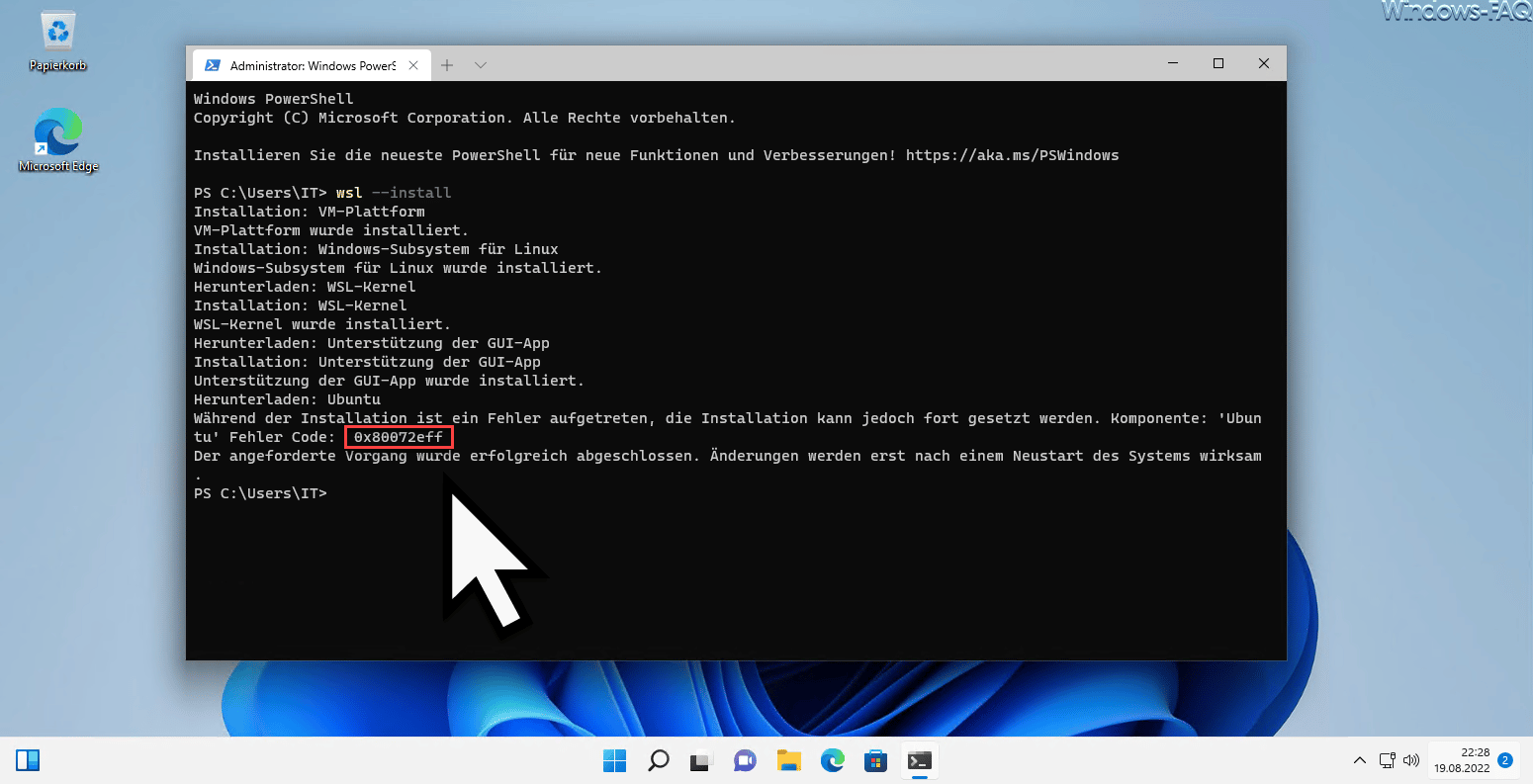Viewport: 1533px width, 784px height.
Task: Click the Widgets button on the taskbar
Action: [x=28, y=760]
